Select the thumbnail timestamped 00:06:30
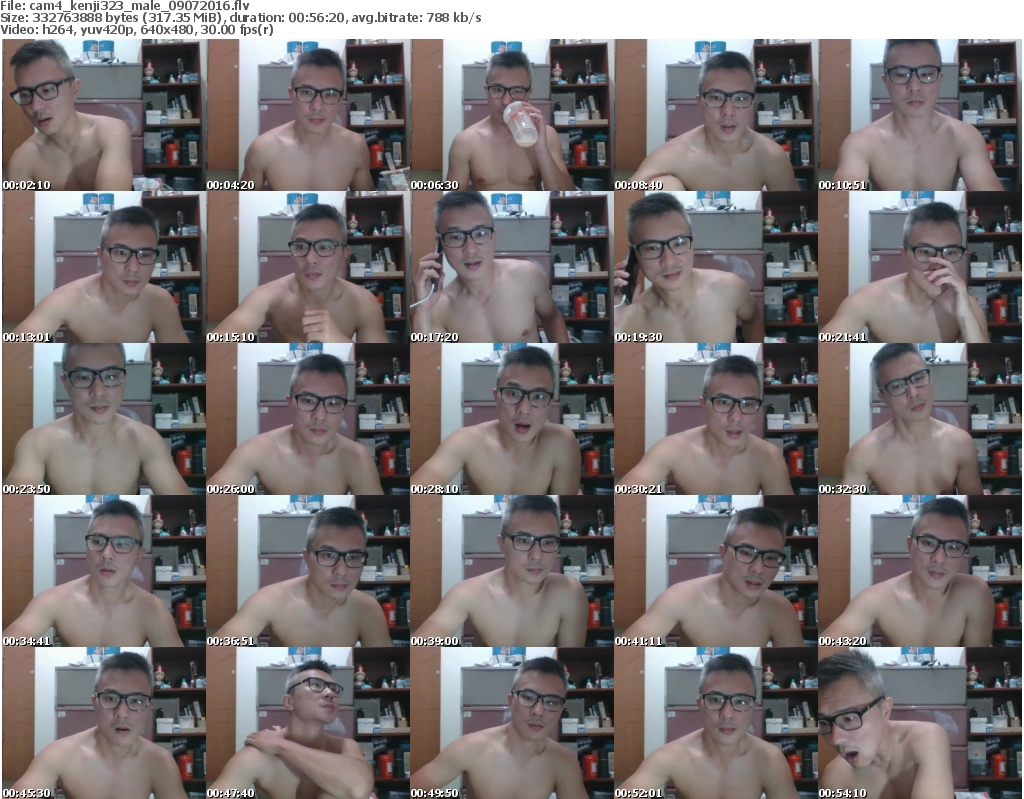 coord(512,115)
